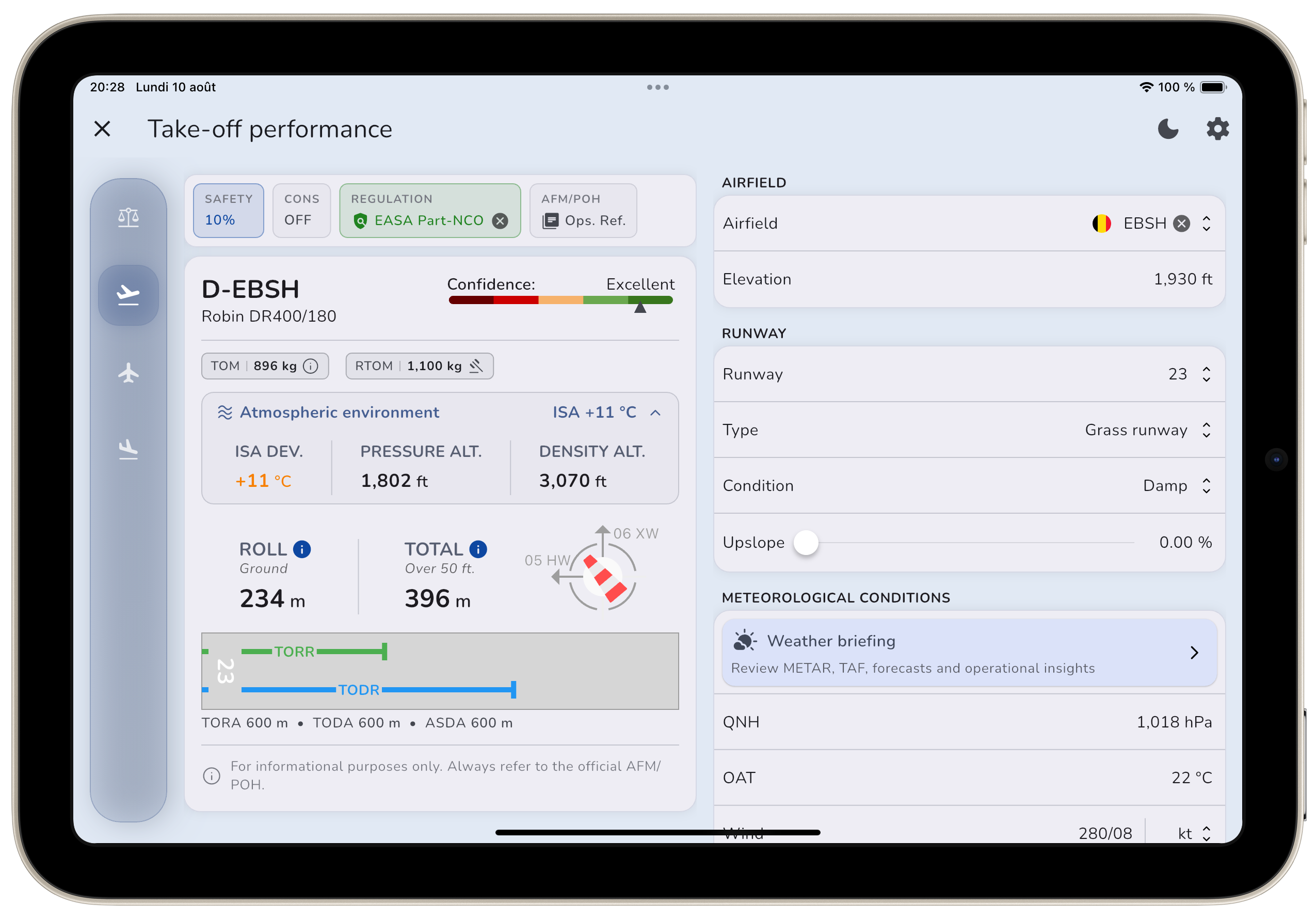Close the Take-off performance screen
This screenshot has height=919, width=1316.
pos(102,129)
